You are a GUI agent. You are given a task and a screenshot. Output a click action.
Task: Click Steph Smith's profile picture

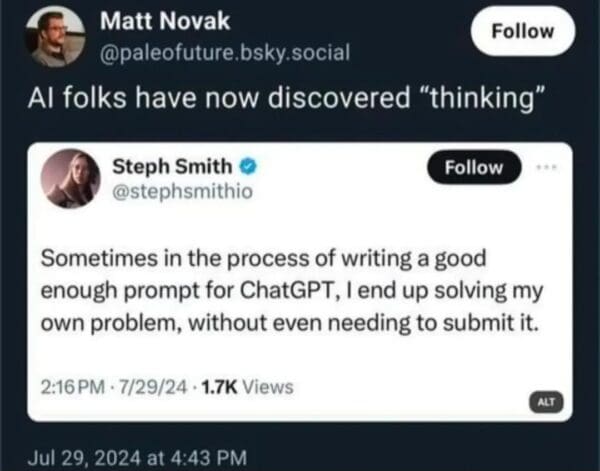click(69, 180)
